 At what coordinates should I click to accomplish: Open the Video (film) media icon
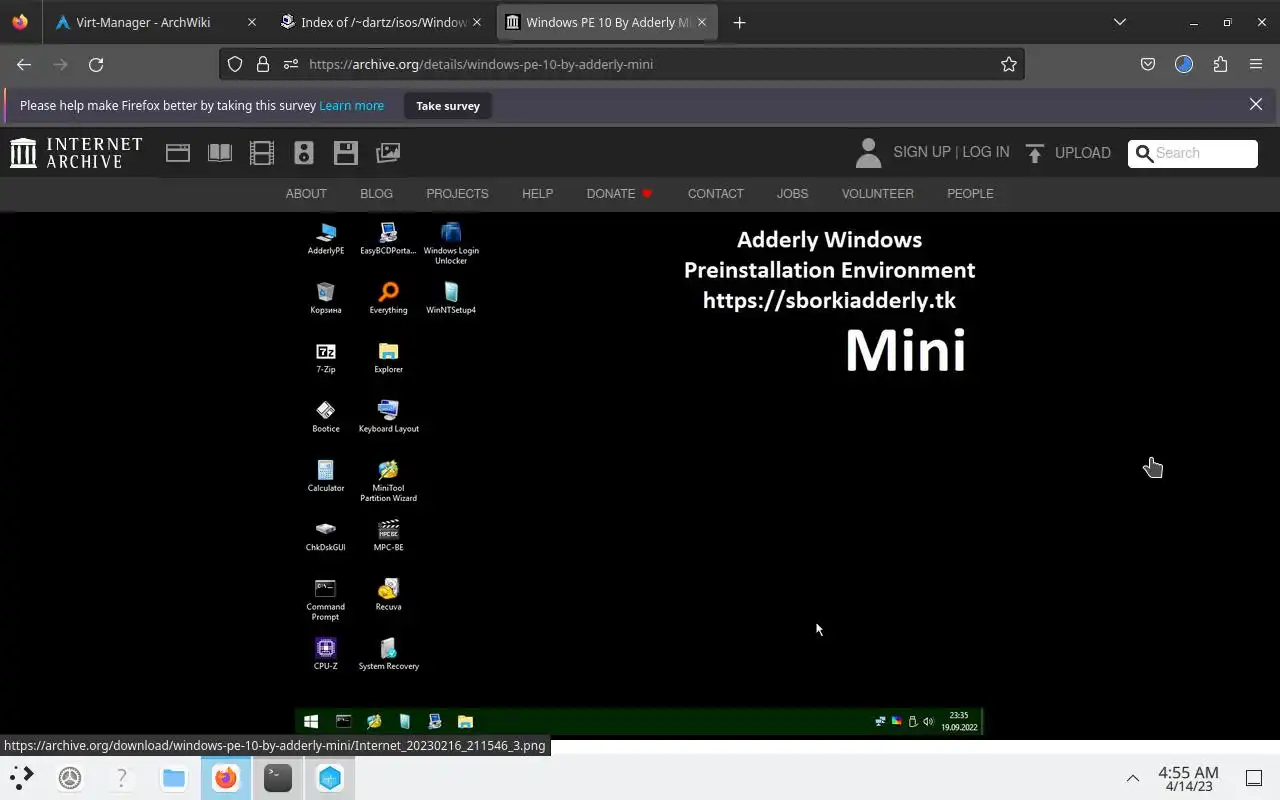pyautogui.click(x=262, y=153)
